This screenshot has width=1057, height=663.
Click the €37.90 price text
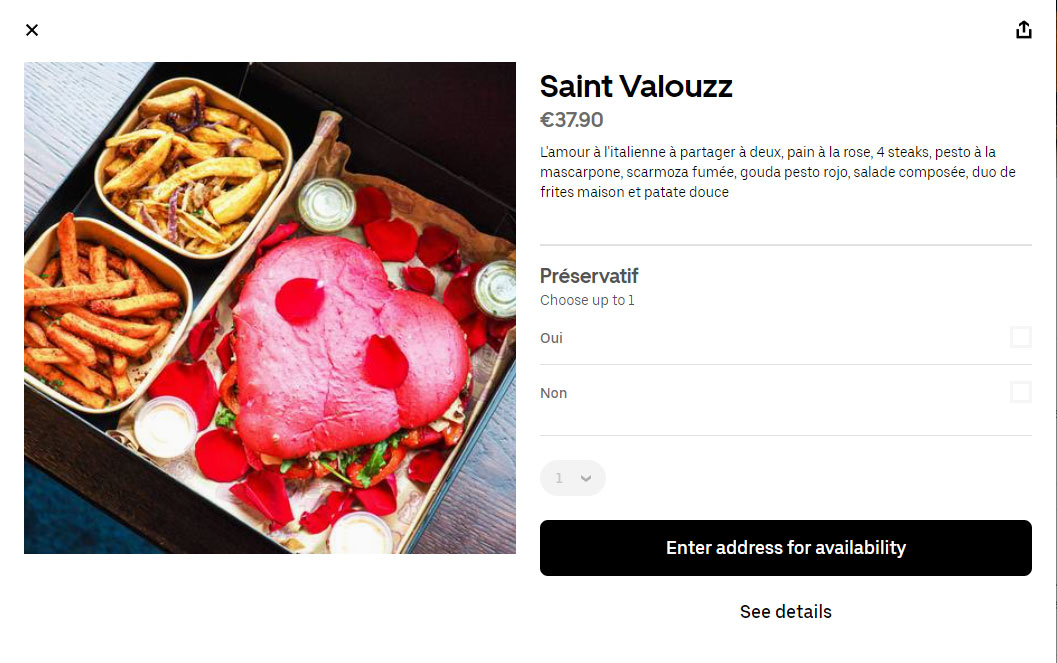571,120
